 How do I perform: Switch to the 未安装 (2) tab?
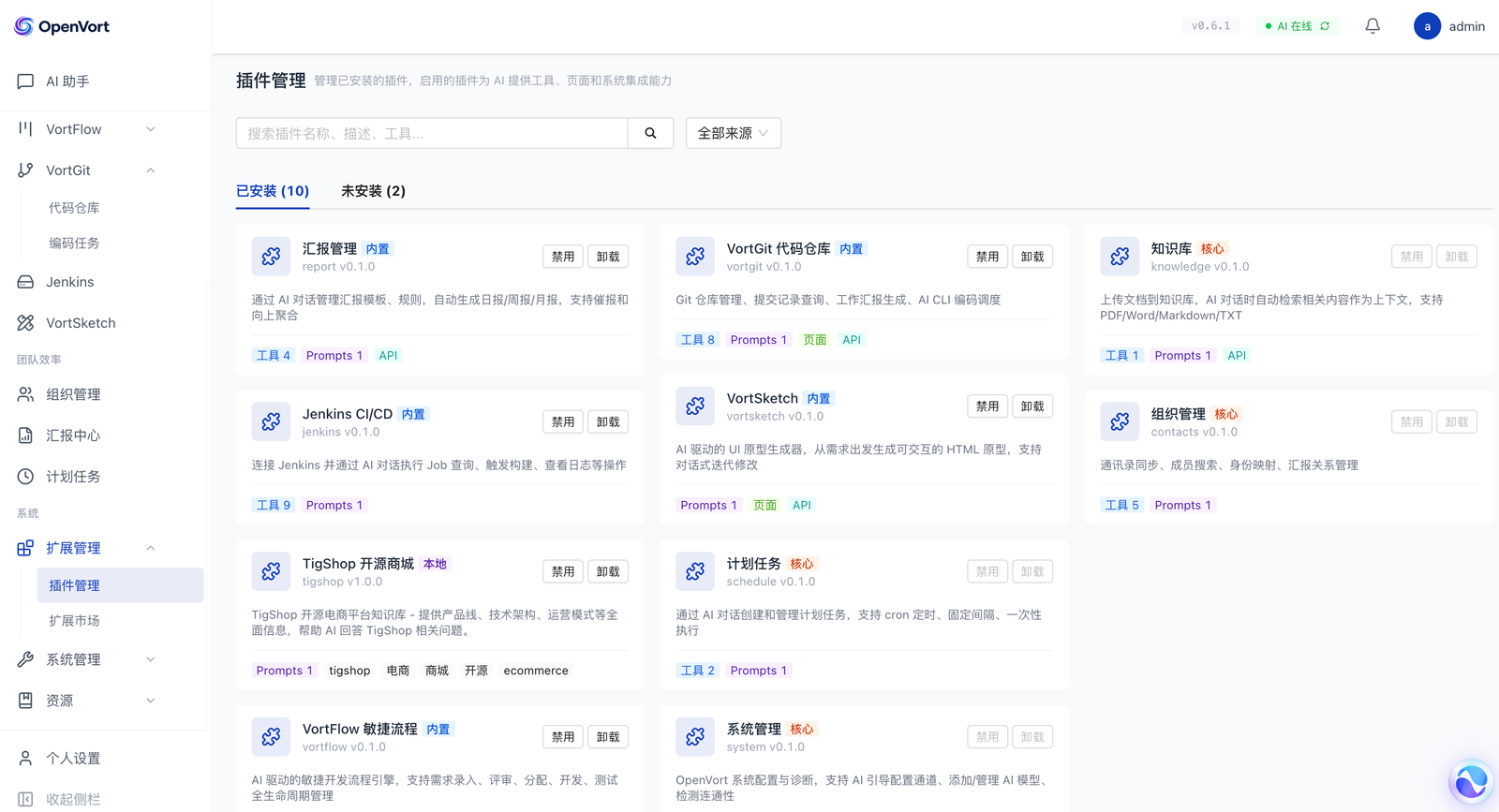pos(373,191)
